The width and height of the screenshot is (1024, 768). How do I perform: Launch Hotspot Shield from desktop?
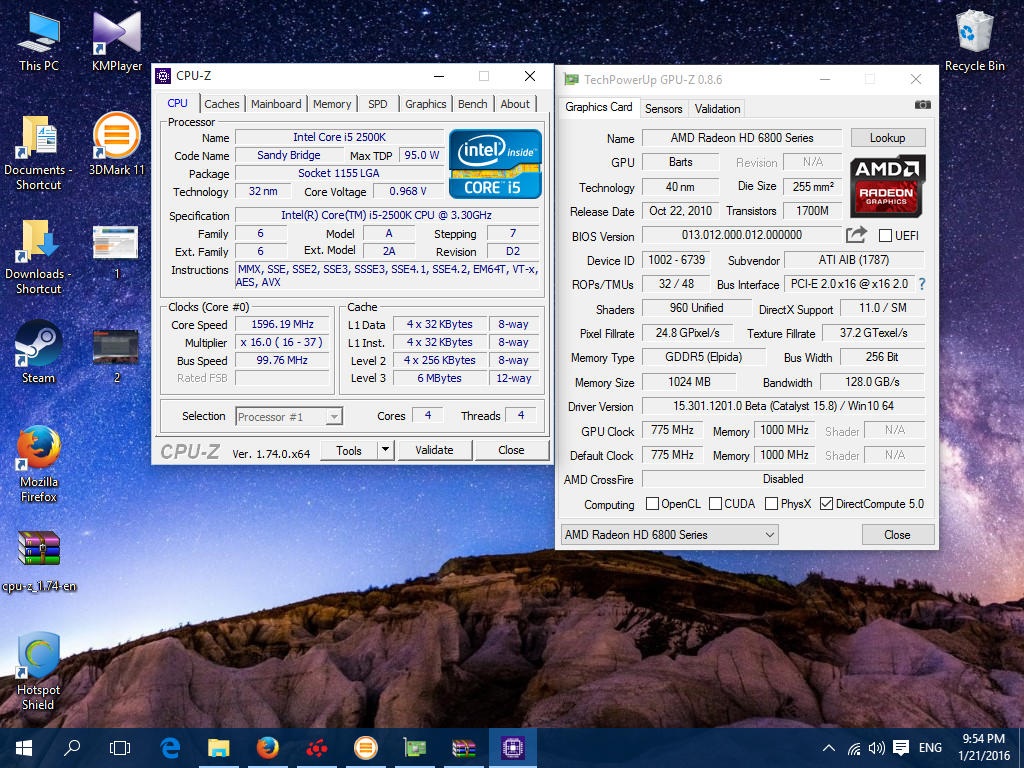coord(39,671)
